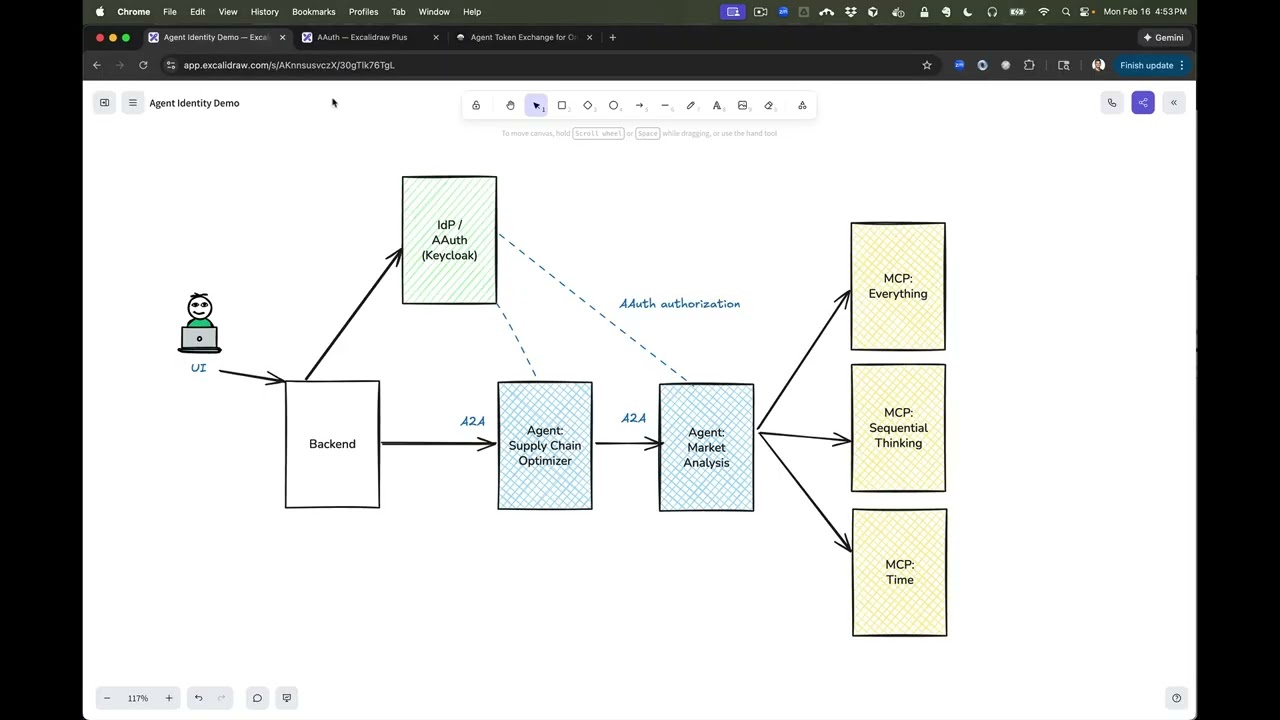Undo the last canvas action
The image size is (1280, 720).
pyautogui.click(x=198, y=698)
